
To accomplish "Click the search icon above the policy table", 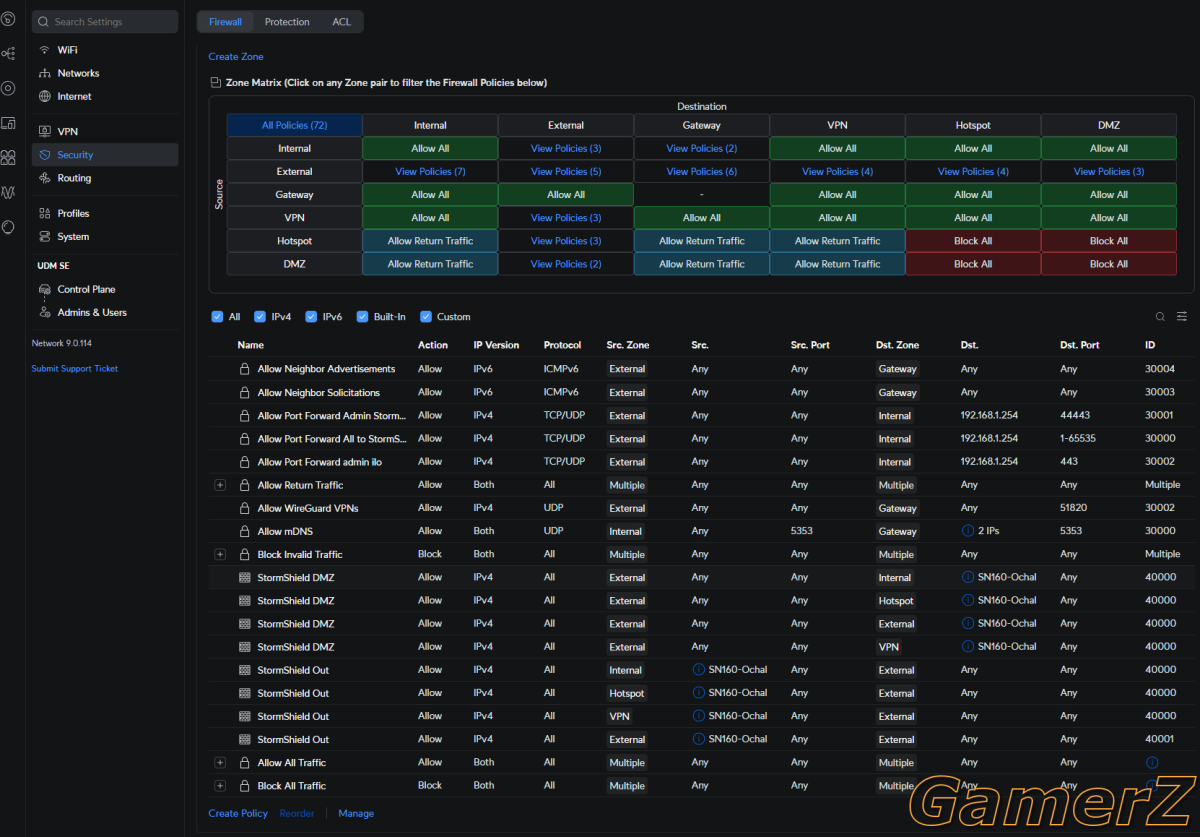I will (x=1160, y=317).
